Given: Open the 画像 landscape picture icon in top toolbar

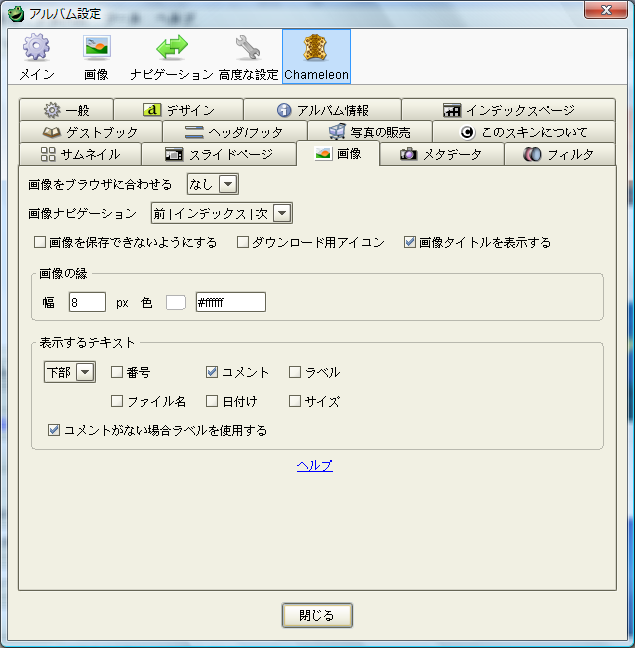Looking at the screenshot, I should 96,46.
